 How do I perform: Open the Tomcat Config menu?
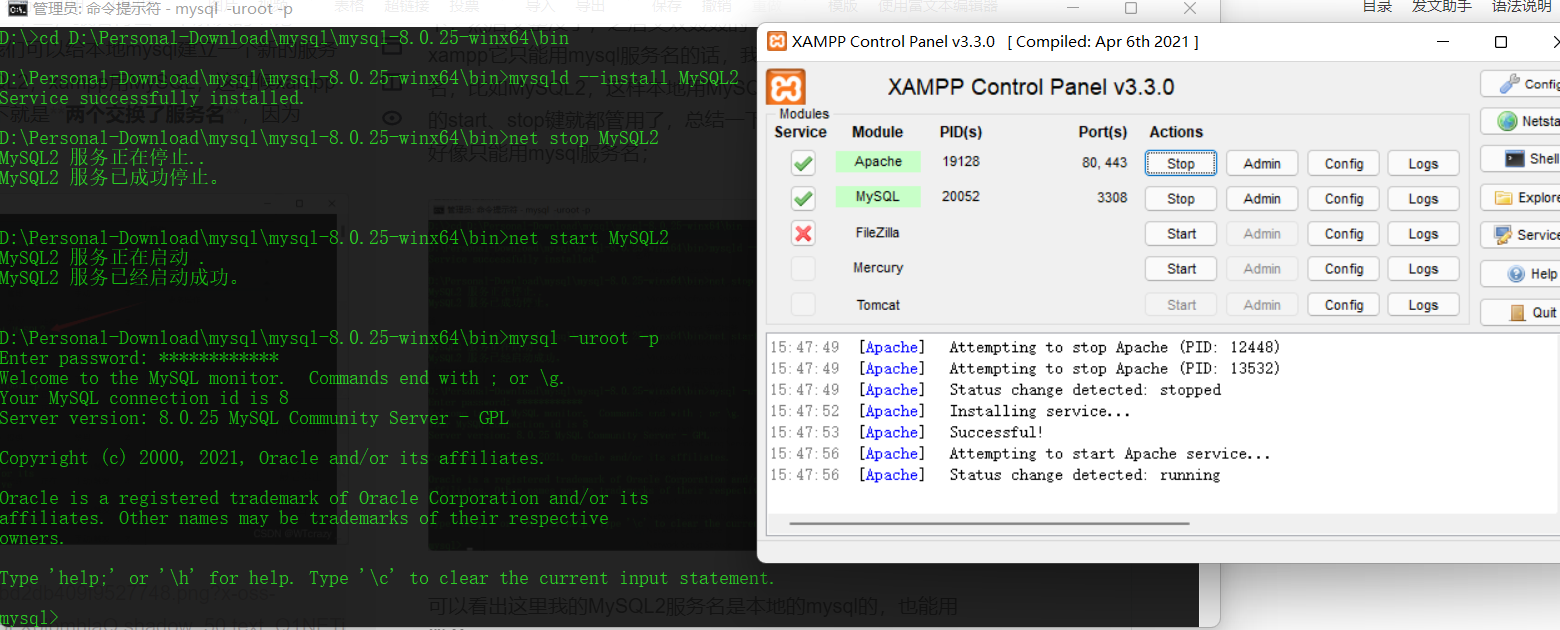pyautogui.click(x=1344, y=305)
